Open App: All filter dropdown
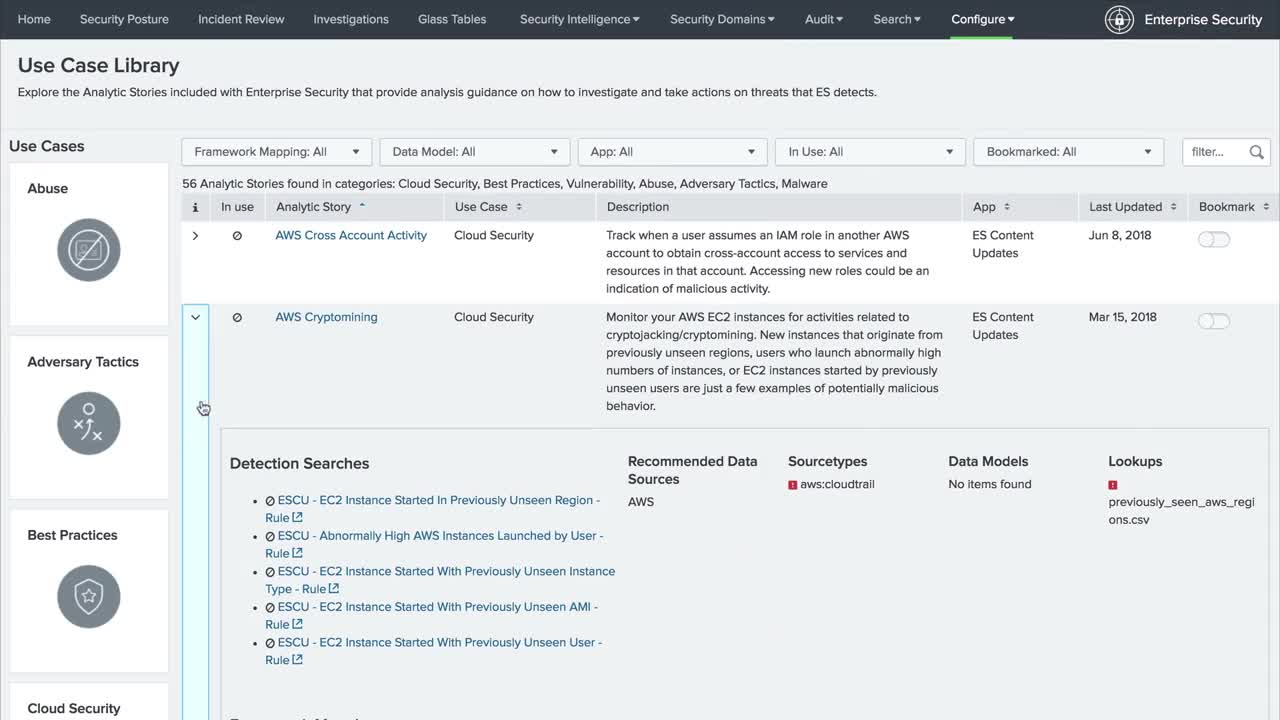 (x=673, y=152)
